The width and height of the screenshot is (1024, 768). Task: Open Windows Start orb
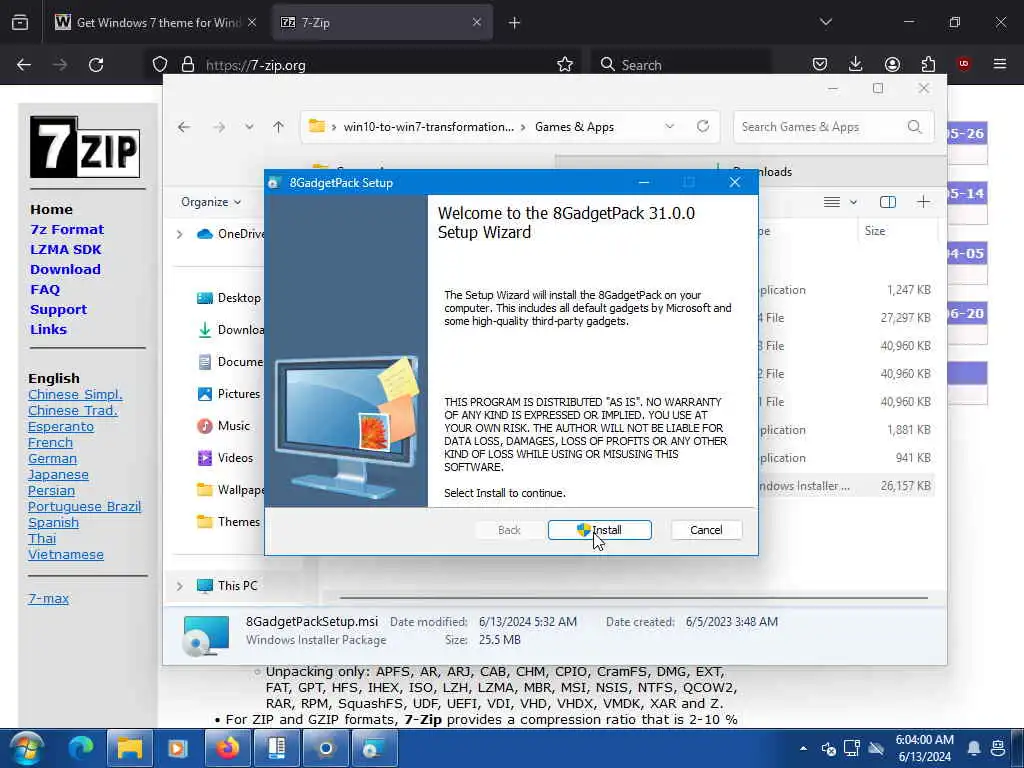[27, 748]
